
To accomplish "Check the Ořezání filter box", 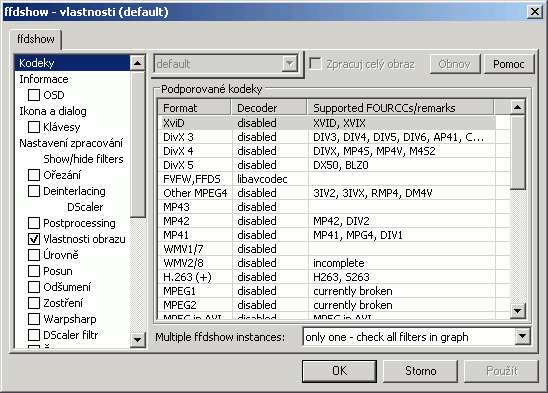I will point(34,175).
